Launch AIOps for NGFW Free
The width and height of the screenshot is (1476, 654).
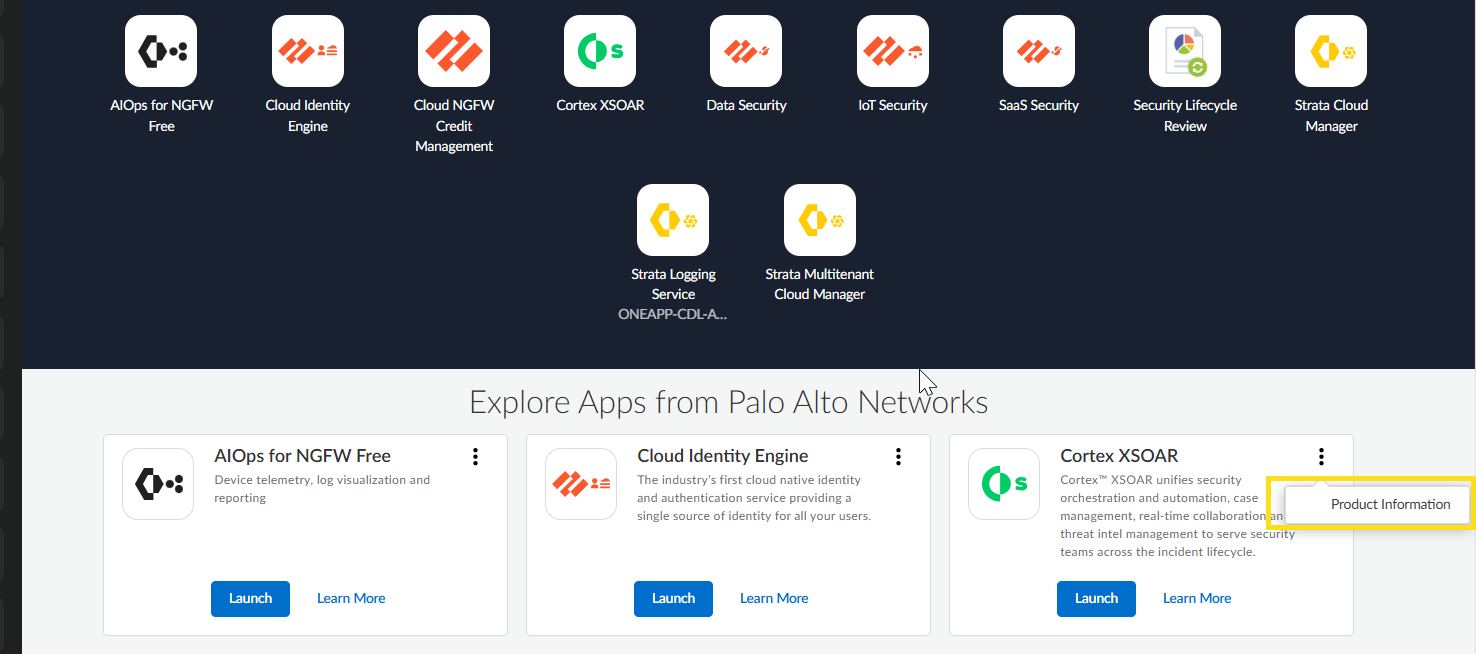250,598
